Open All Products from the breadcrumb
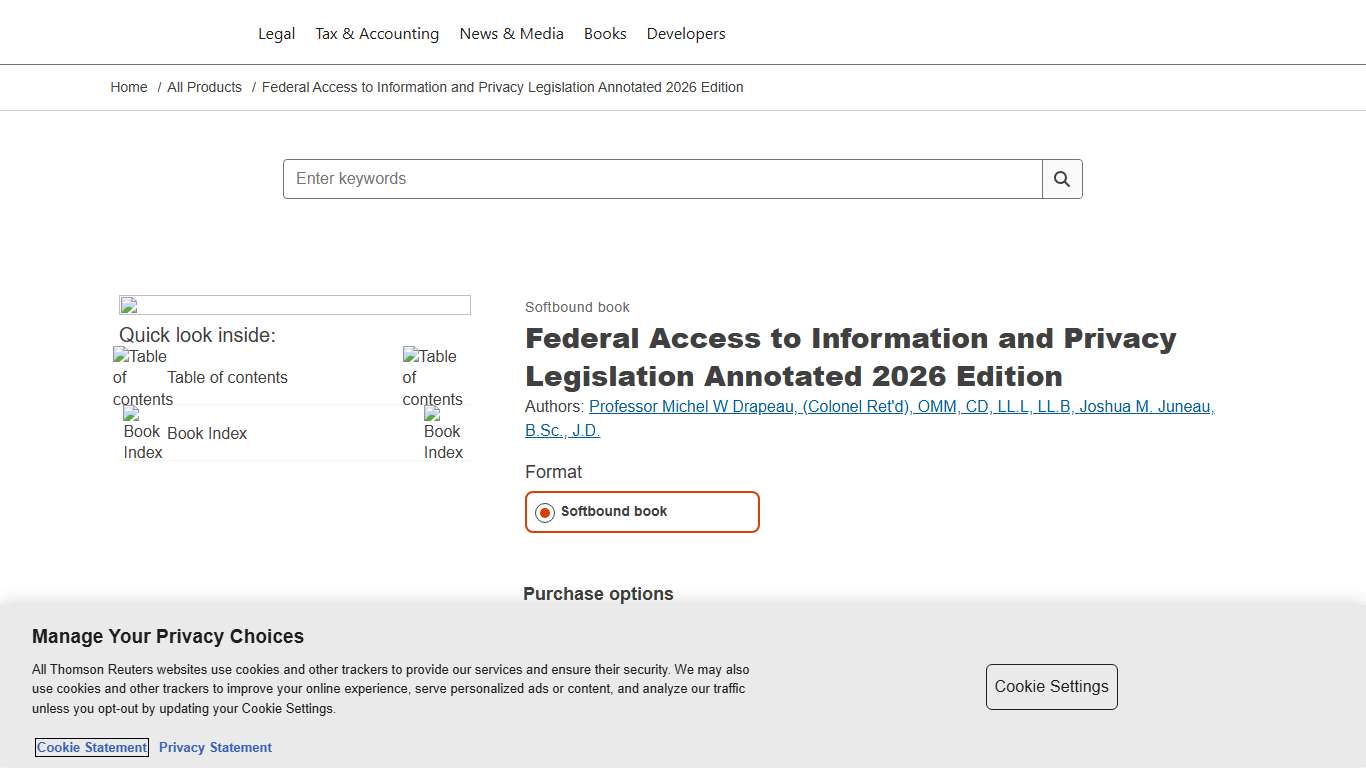Viewport: 1366px width, 768px height. [204, 87]
